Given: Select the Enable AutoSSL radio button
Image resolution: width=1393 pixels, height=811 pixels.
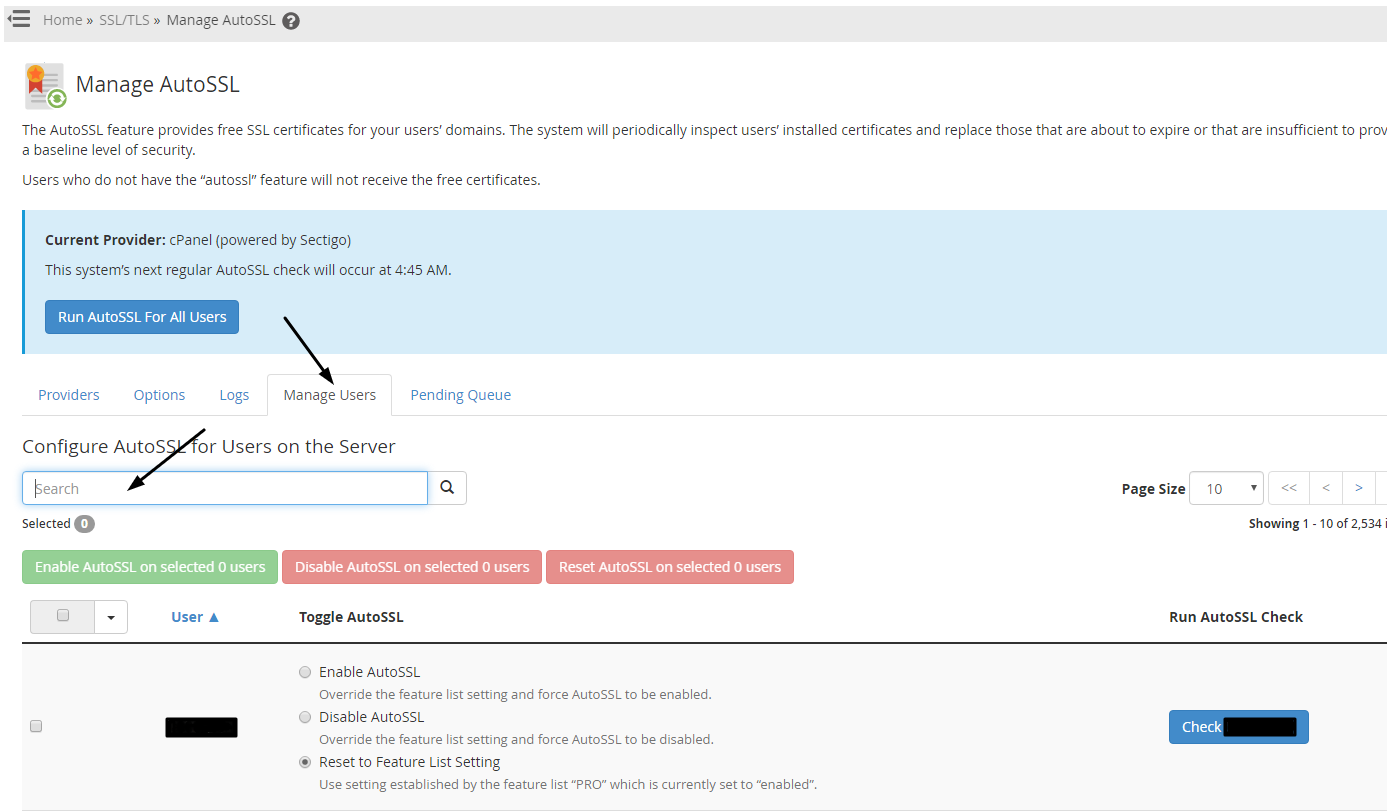Looking at the screenshot, I should tap(305, 671).
